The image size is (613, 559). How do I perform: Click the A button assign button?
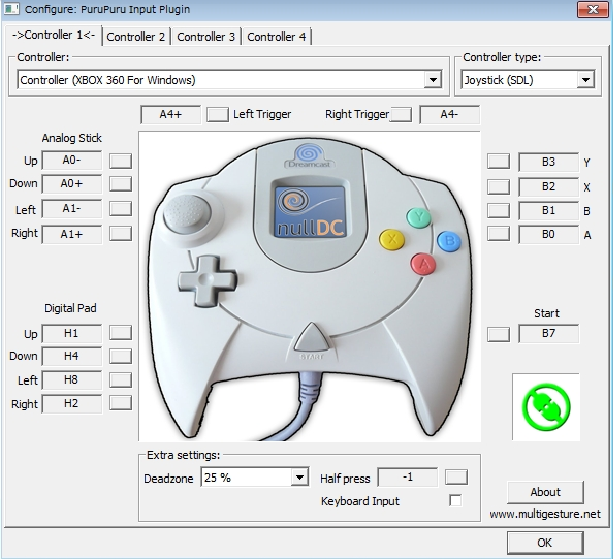tap(498, 234)
